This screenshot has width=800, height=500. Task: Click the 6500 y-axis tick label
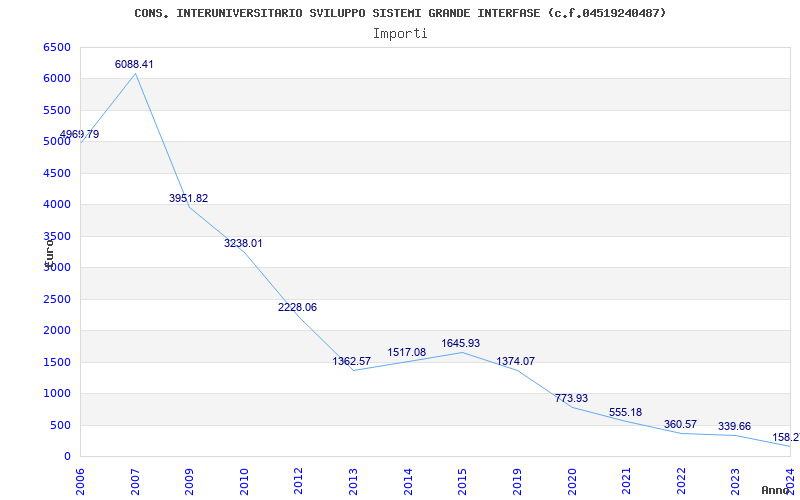[x=57, y=47]
